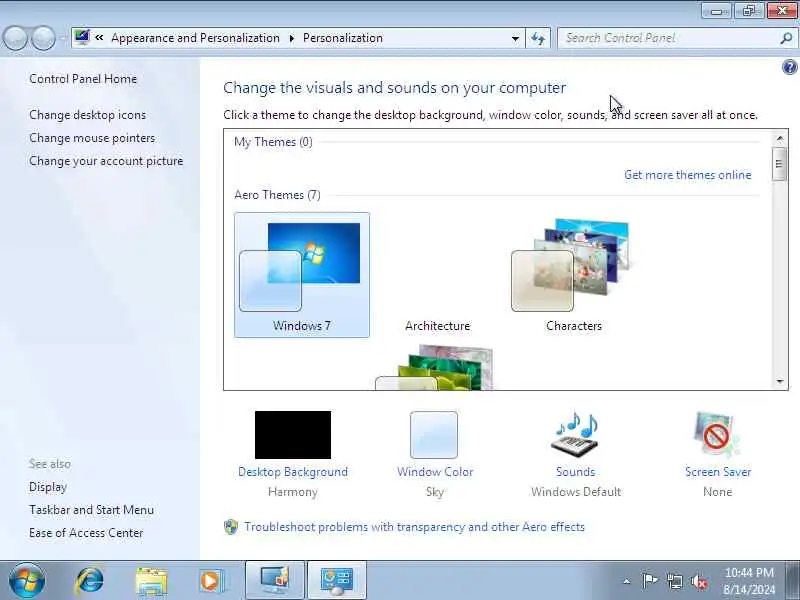
Task: Click the Show desktop strip at taskbar end
Action: (x=792, y=581)
